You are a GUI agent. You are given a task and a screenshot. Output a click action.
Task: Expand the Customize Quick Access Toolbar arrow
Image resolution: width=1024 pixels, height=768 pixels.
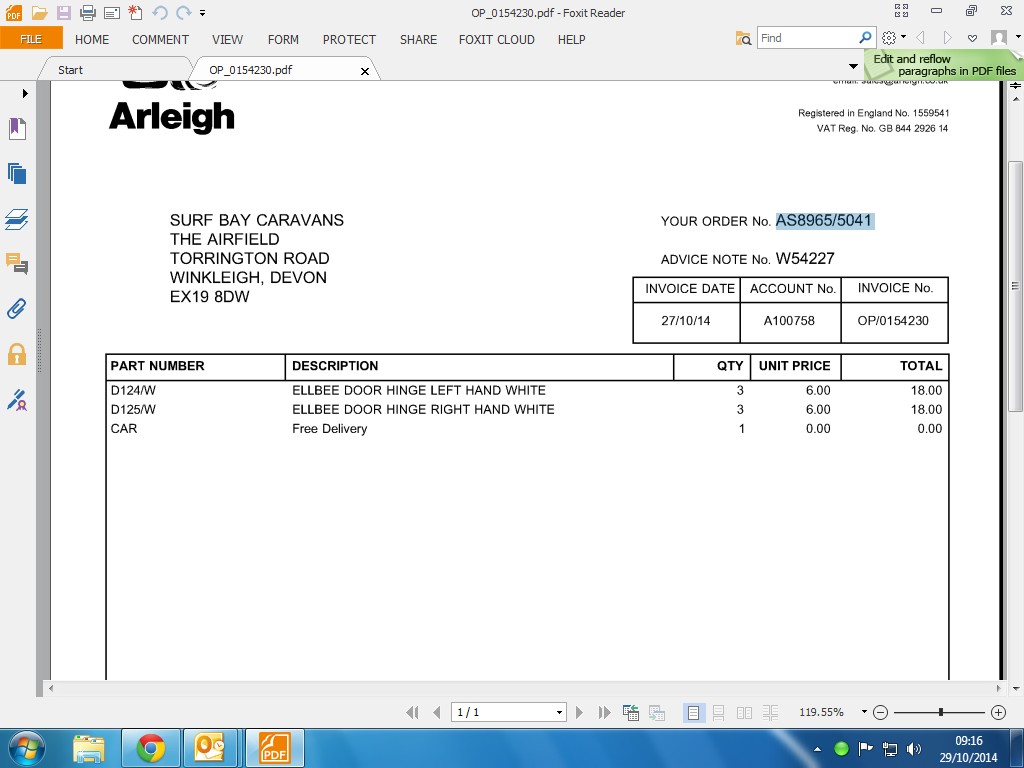(202, 12)
